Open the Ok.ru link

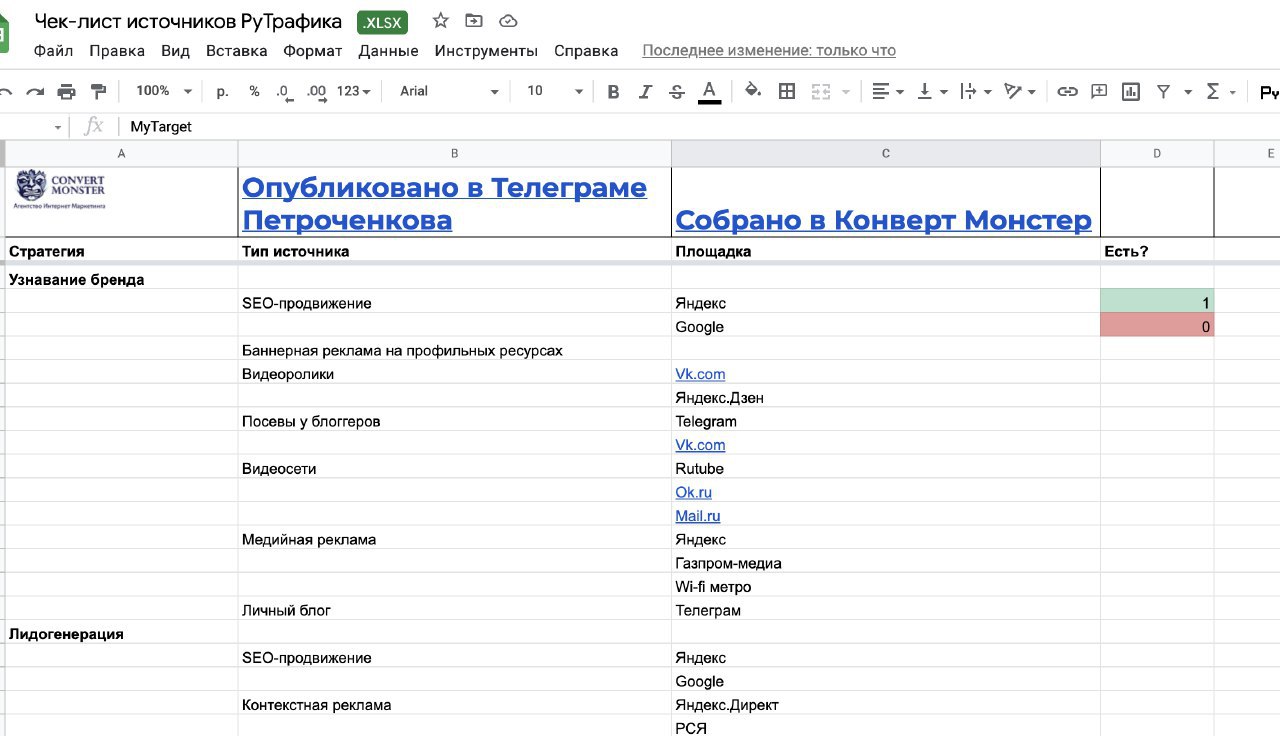click(x=694, y=492)
